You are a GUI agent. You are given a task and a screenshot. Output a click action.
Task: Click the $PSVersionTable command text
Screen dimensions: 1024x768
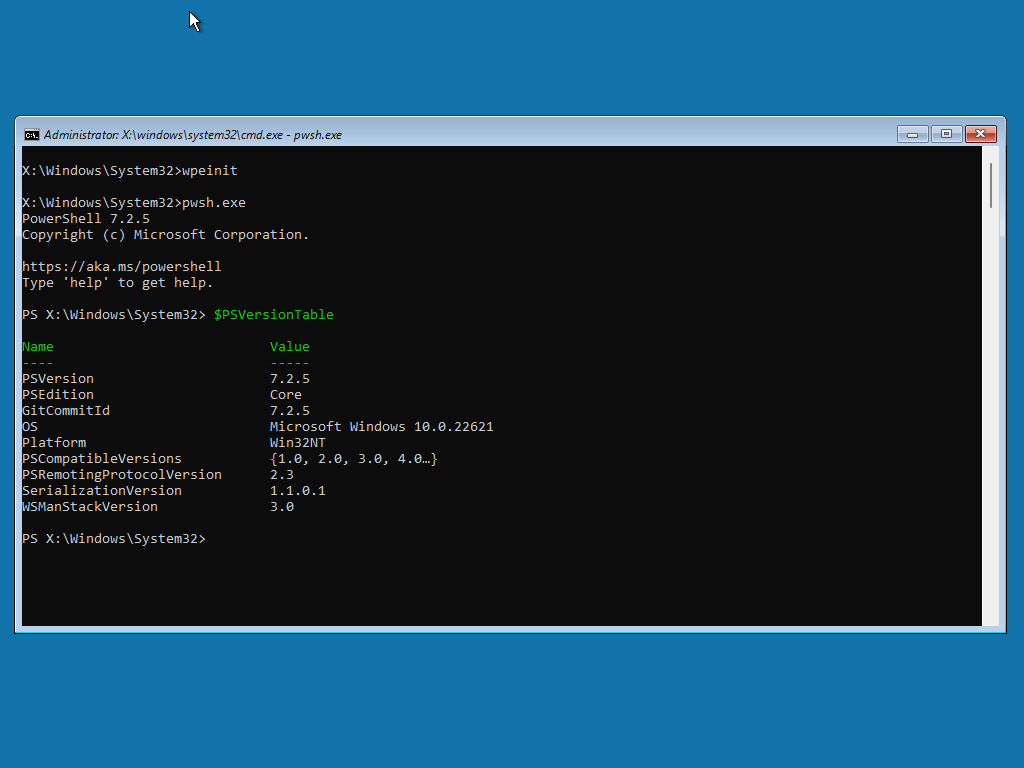273,315
